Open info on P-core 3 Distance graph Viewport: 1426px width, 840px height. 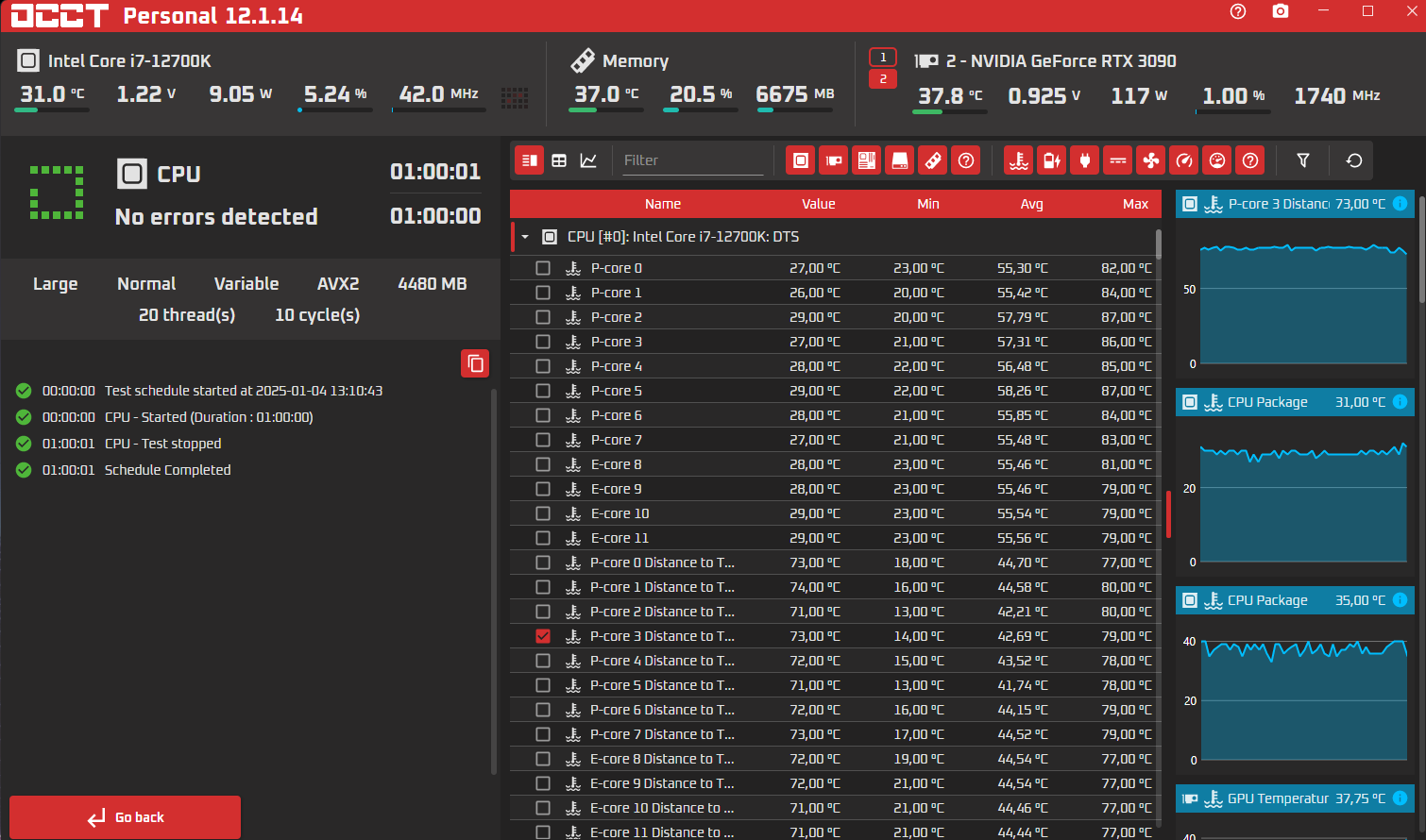pos(1400,204)
